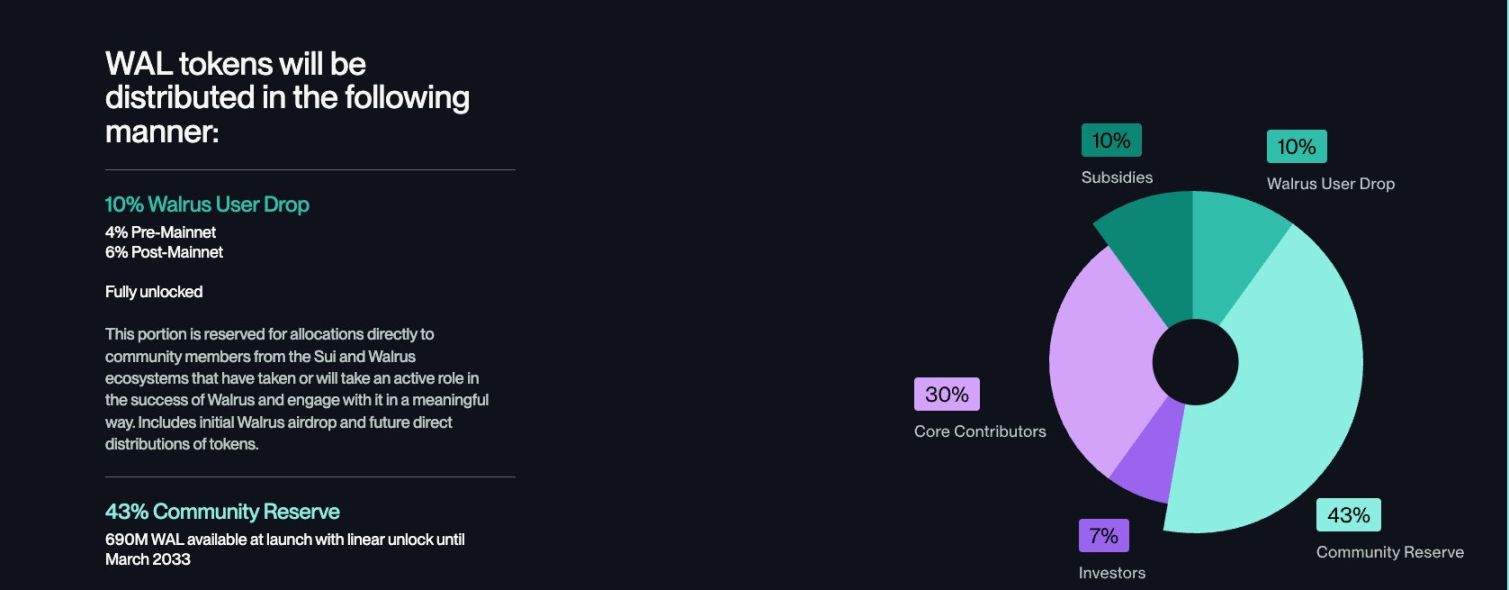Click the 7% badge above Investors
1509x590 pixels.
tap(1104, 535)
